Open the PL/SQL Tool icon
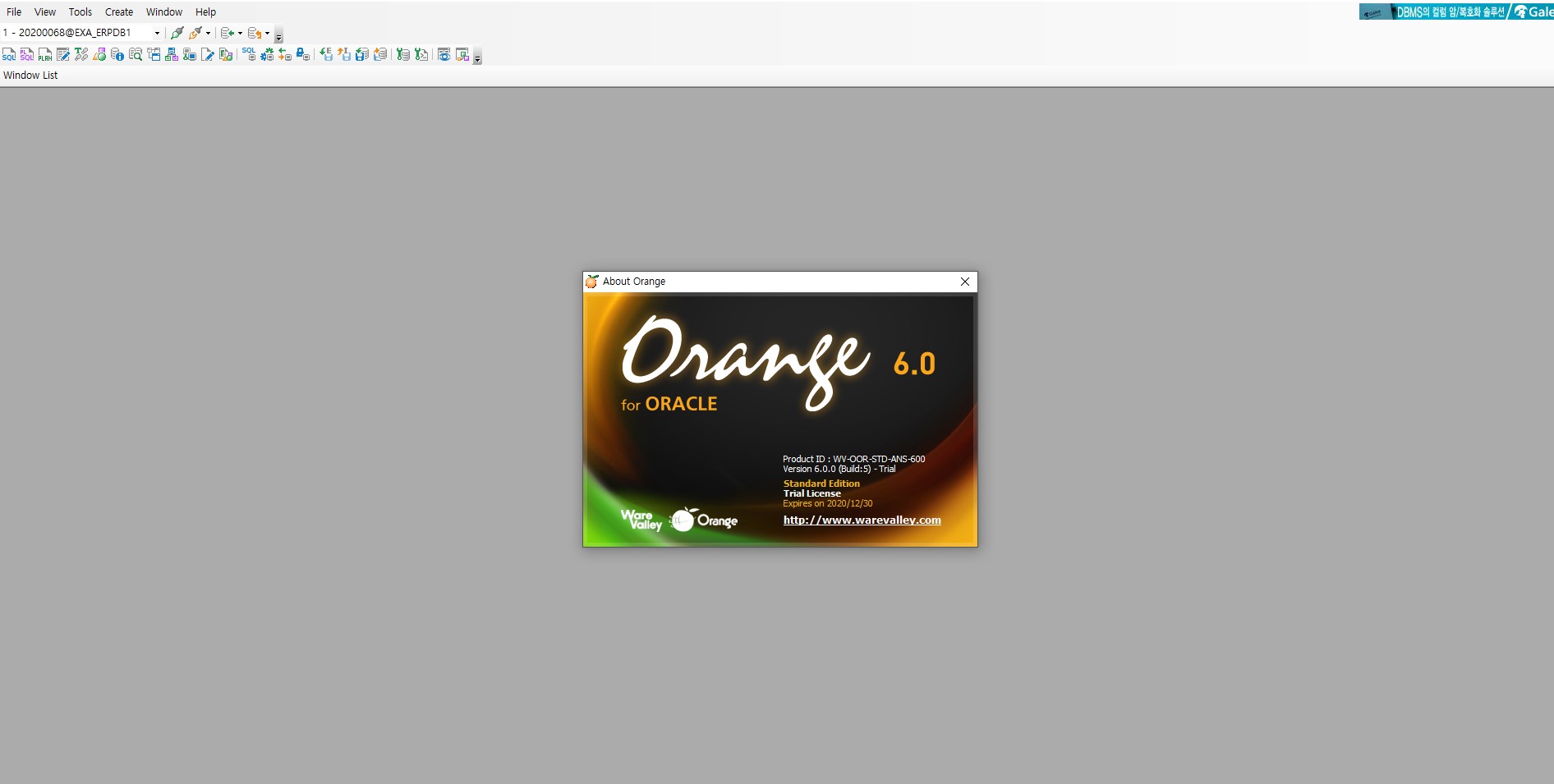 tap(27, 55)
